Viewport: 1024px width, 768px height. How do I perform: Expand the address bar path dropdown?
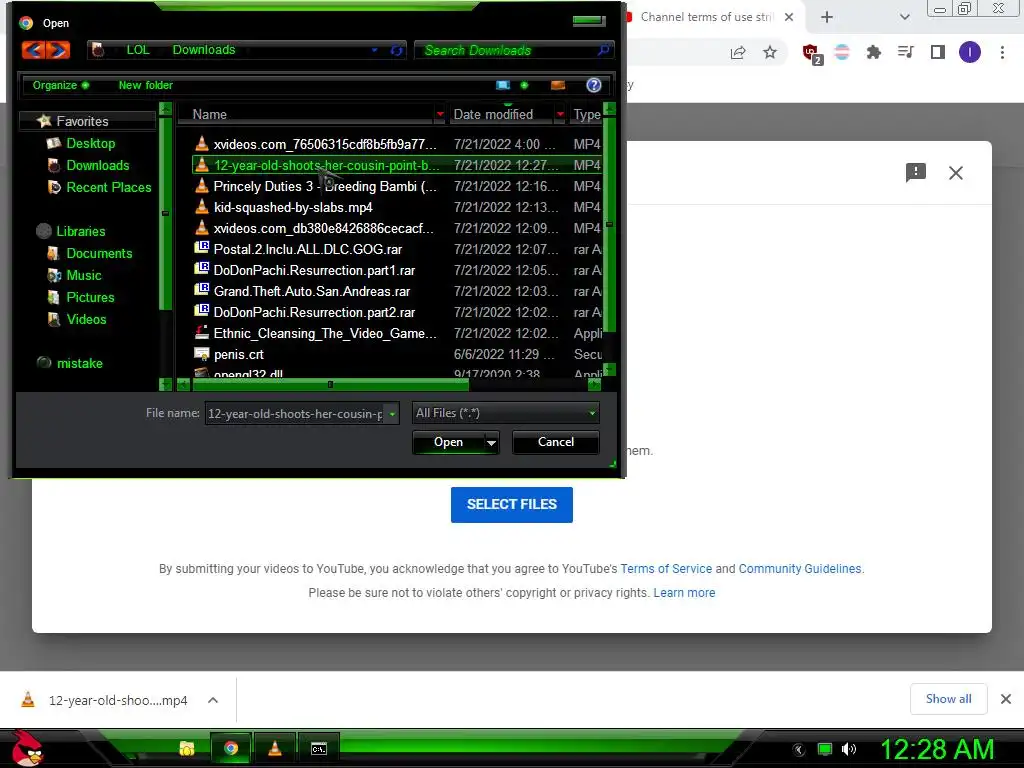point(374,50)
